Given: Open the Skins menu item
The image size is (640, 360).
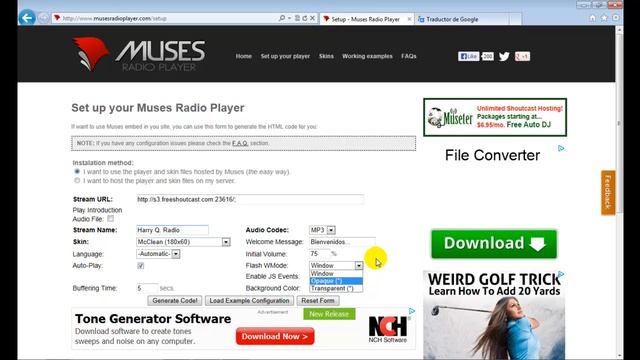Looking at the screenshot, I should [326, 56].
